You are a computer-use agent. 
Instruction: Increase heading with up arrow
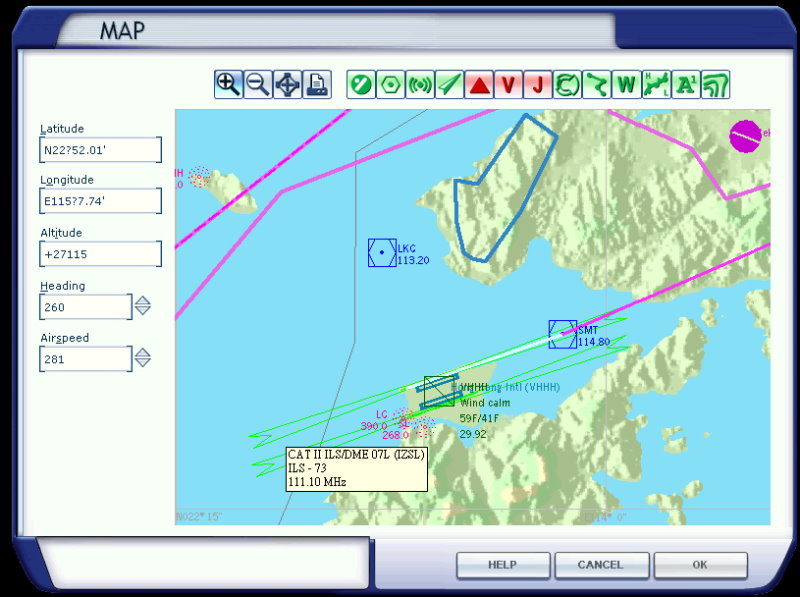[x=143, y=301]
